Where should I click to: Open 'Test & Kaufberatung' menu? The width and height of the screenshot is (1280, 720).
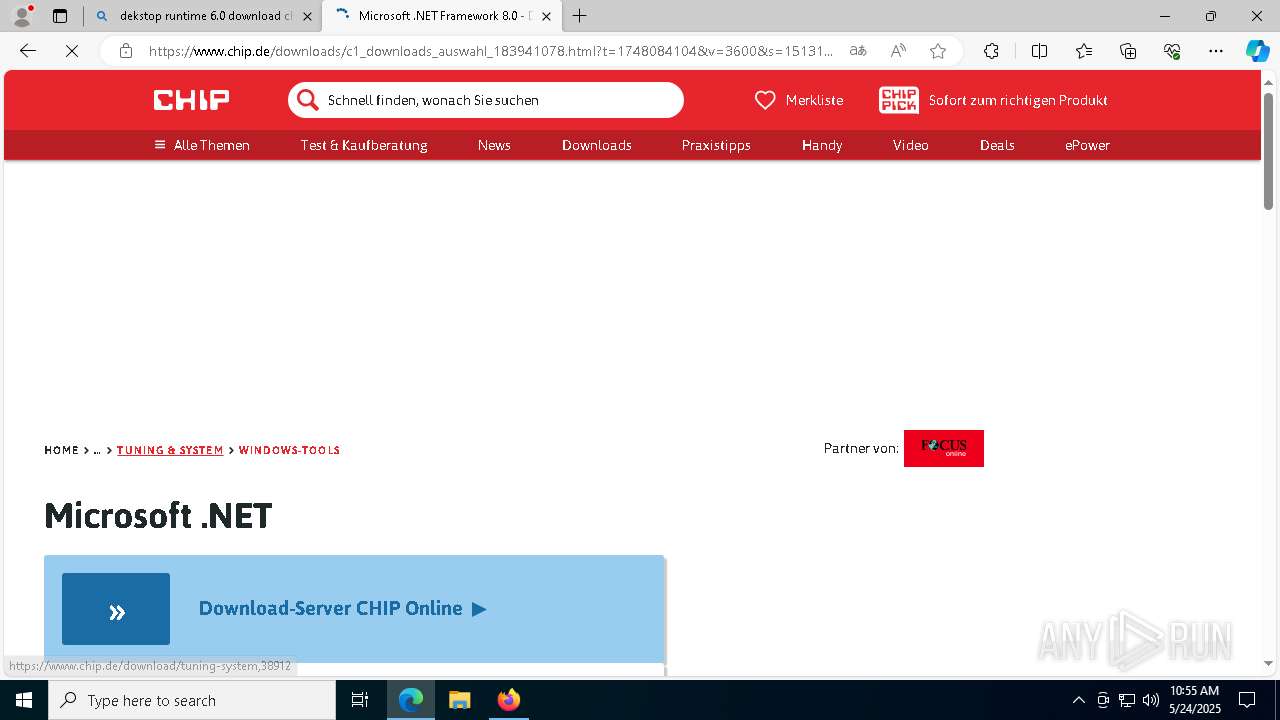pyautogui.click(x=364, y=145)
